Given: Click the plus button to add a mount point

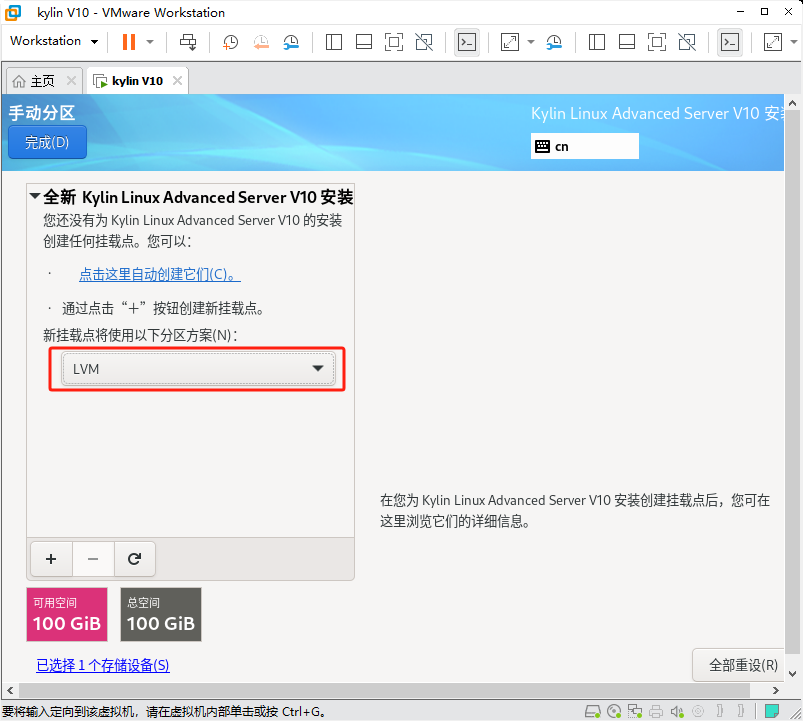Looking at the screenshot, I should (x=51, y=559).
